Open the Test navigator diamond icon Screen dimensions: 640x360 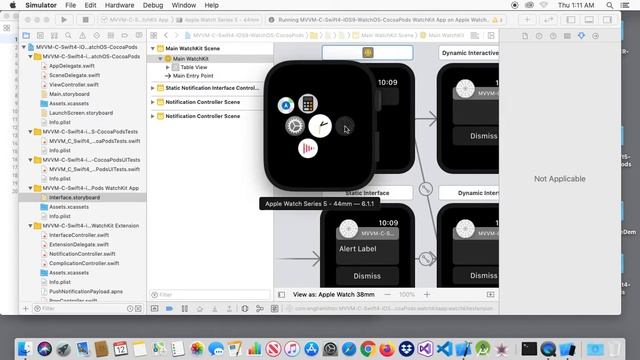[96, 36]
